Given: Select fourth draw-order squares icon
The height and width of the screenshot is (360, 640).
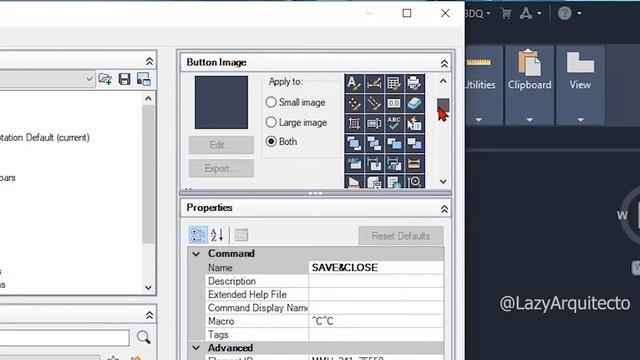Looking at the screenshot, I should click(x=414, y=143).
